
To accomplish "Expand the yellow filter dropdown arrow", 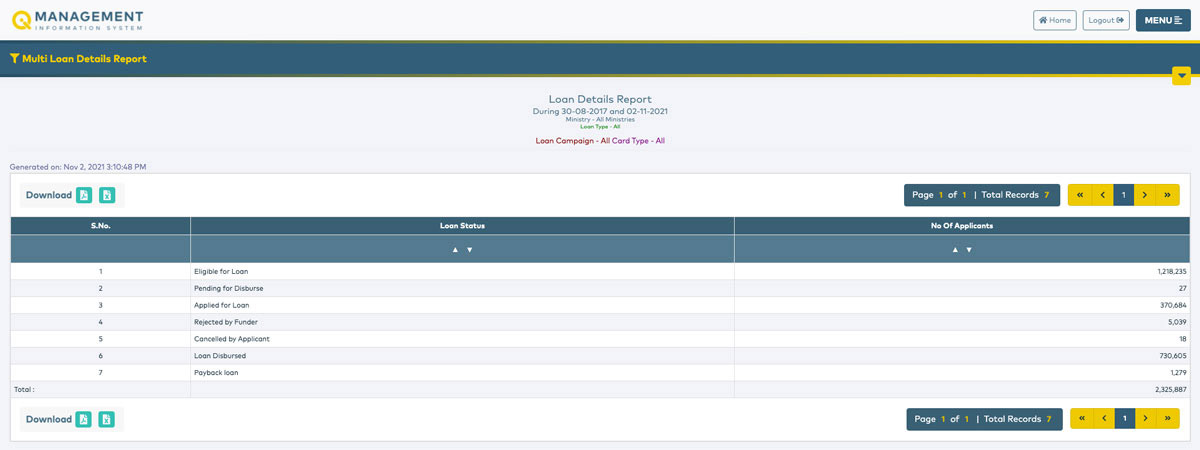I will click(x=1181, y=76).
